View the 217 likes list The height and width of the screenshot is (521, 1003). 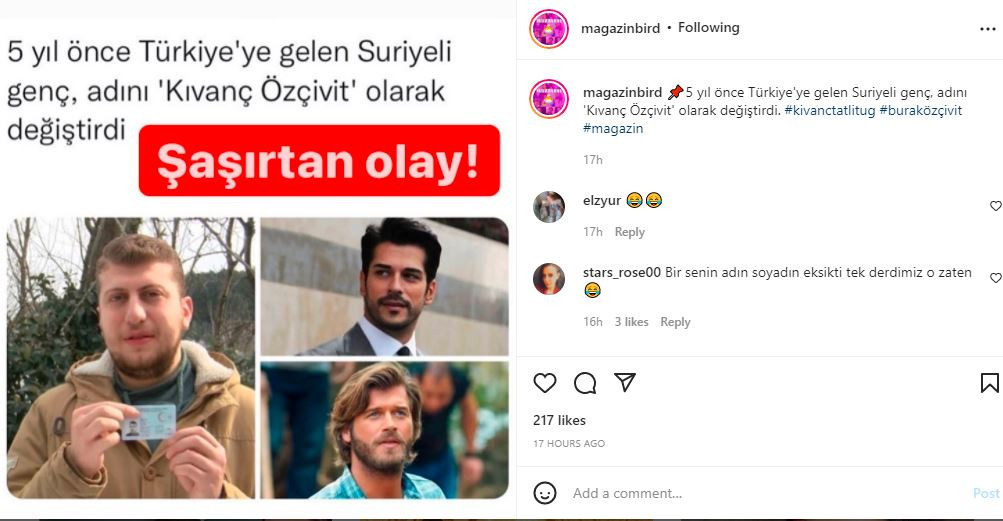(x=559, y=421)
